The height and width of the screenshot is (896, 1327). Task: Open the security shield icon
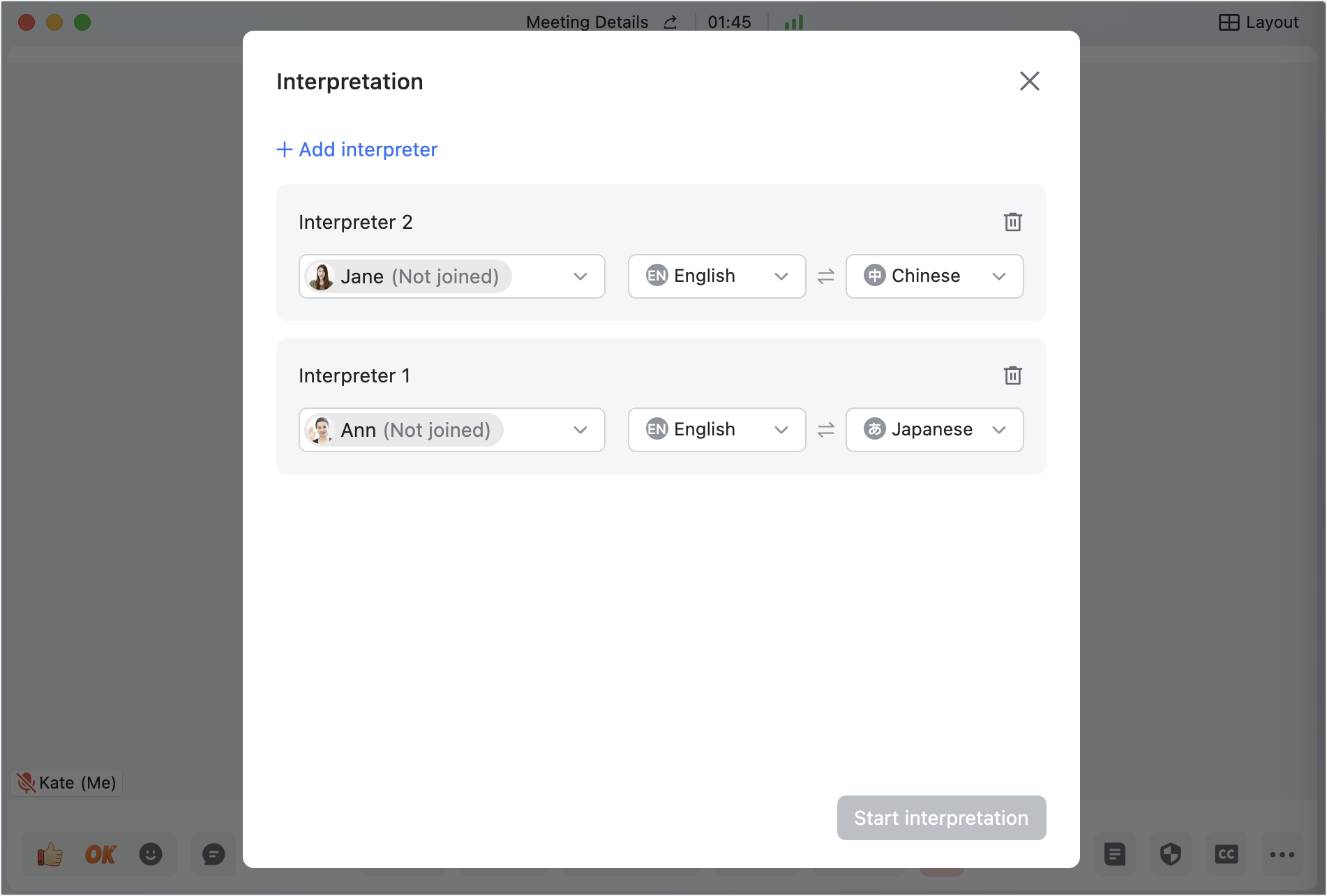point(1170,854)
